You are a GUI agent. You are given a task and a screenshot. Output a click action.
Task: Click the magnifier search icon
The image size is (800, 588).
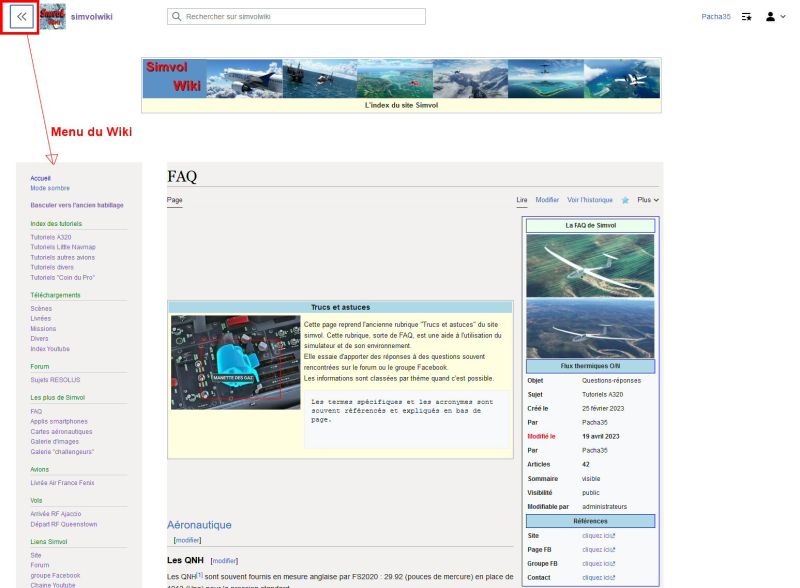177,16
